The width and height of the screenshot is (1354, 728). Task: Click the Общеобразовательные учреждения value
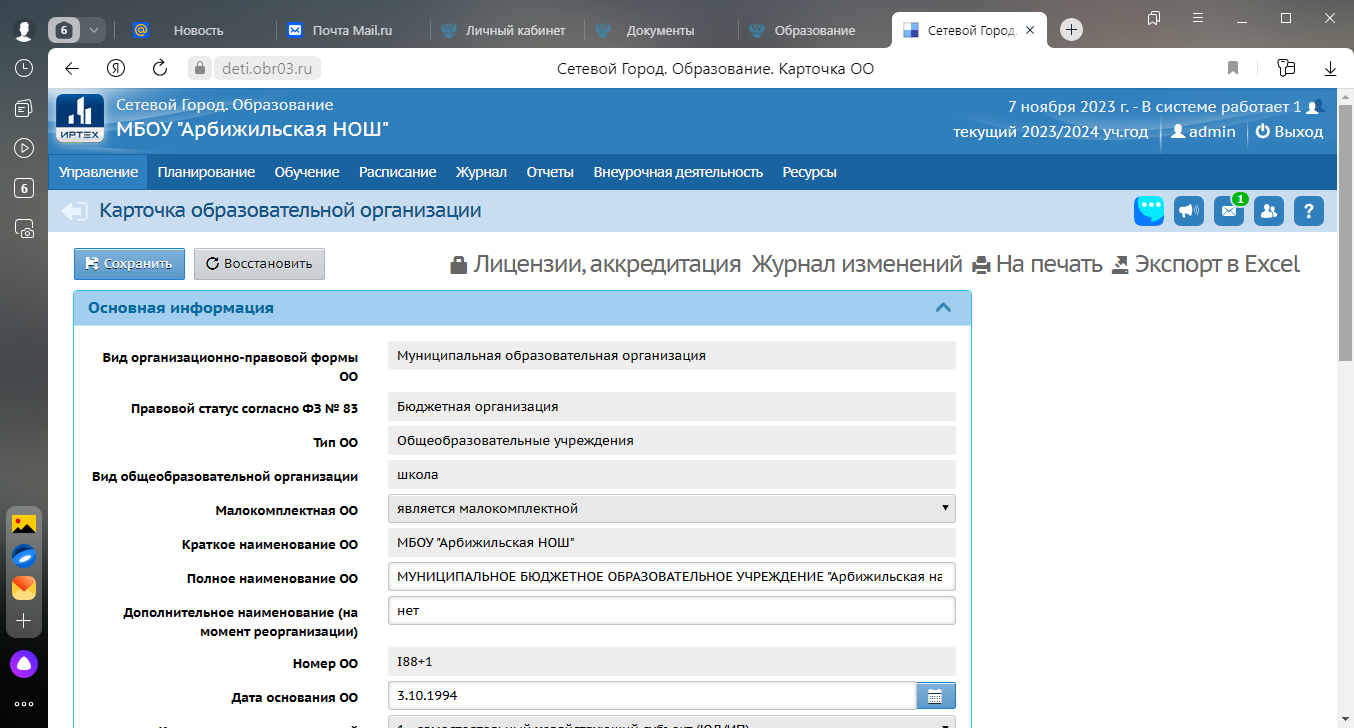672,440
